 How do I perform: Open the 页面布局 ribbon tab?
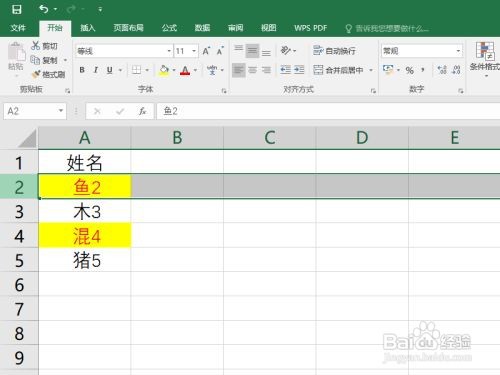pos(128,28)
